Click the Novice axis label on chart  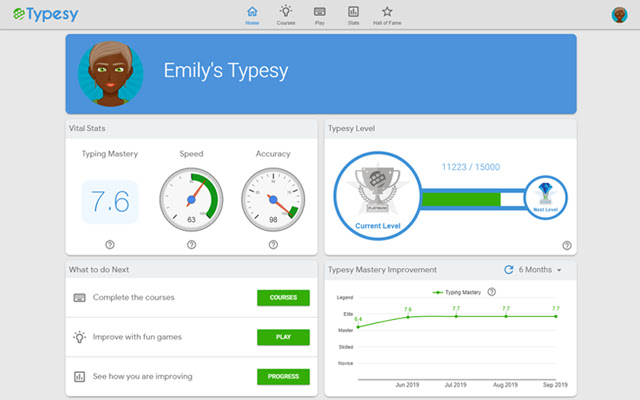point(345,363)
